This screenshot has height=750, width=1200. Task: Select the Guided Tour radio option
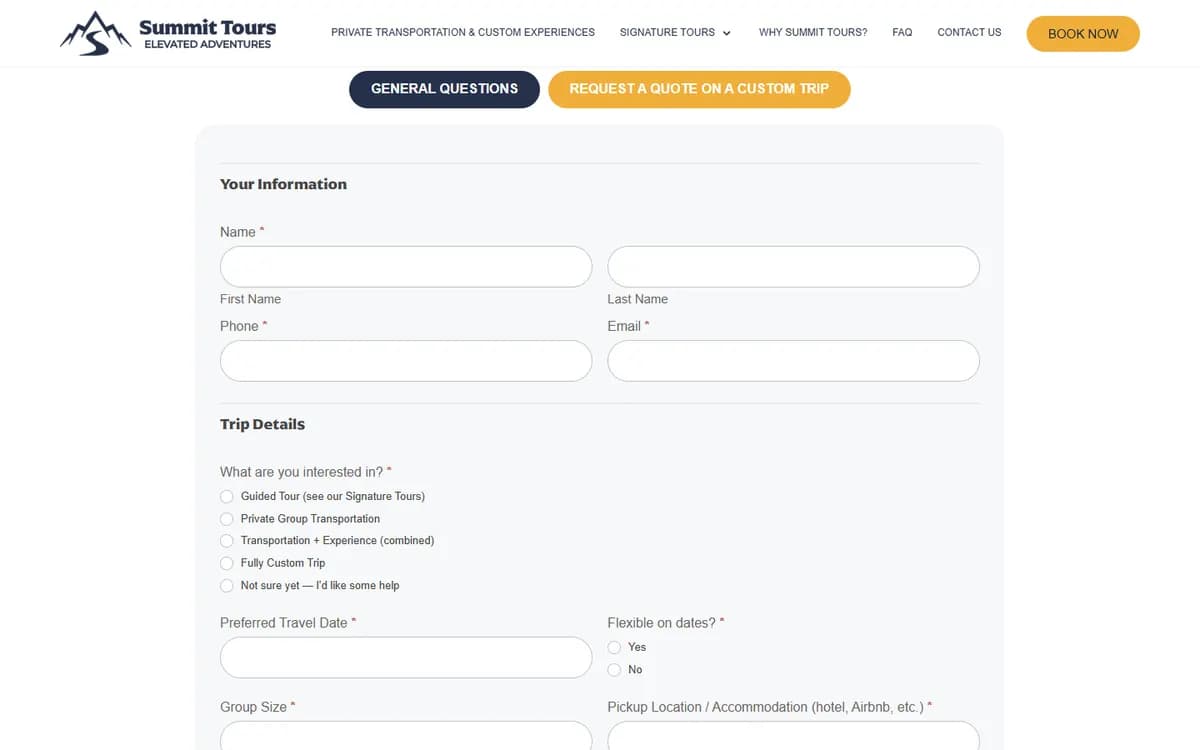tap(227, 496)
